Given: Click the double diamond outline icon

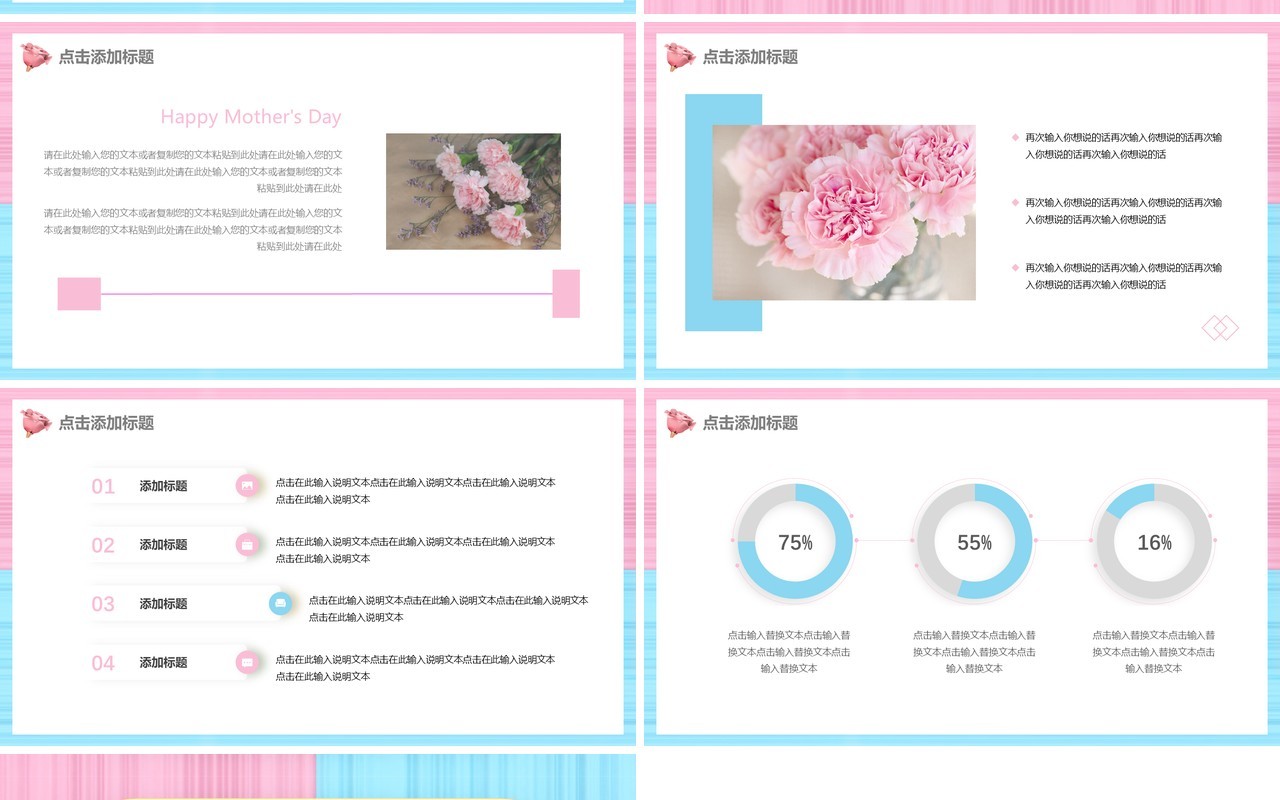Looking at the screenshot, I should click(x=1220, y=328).
